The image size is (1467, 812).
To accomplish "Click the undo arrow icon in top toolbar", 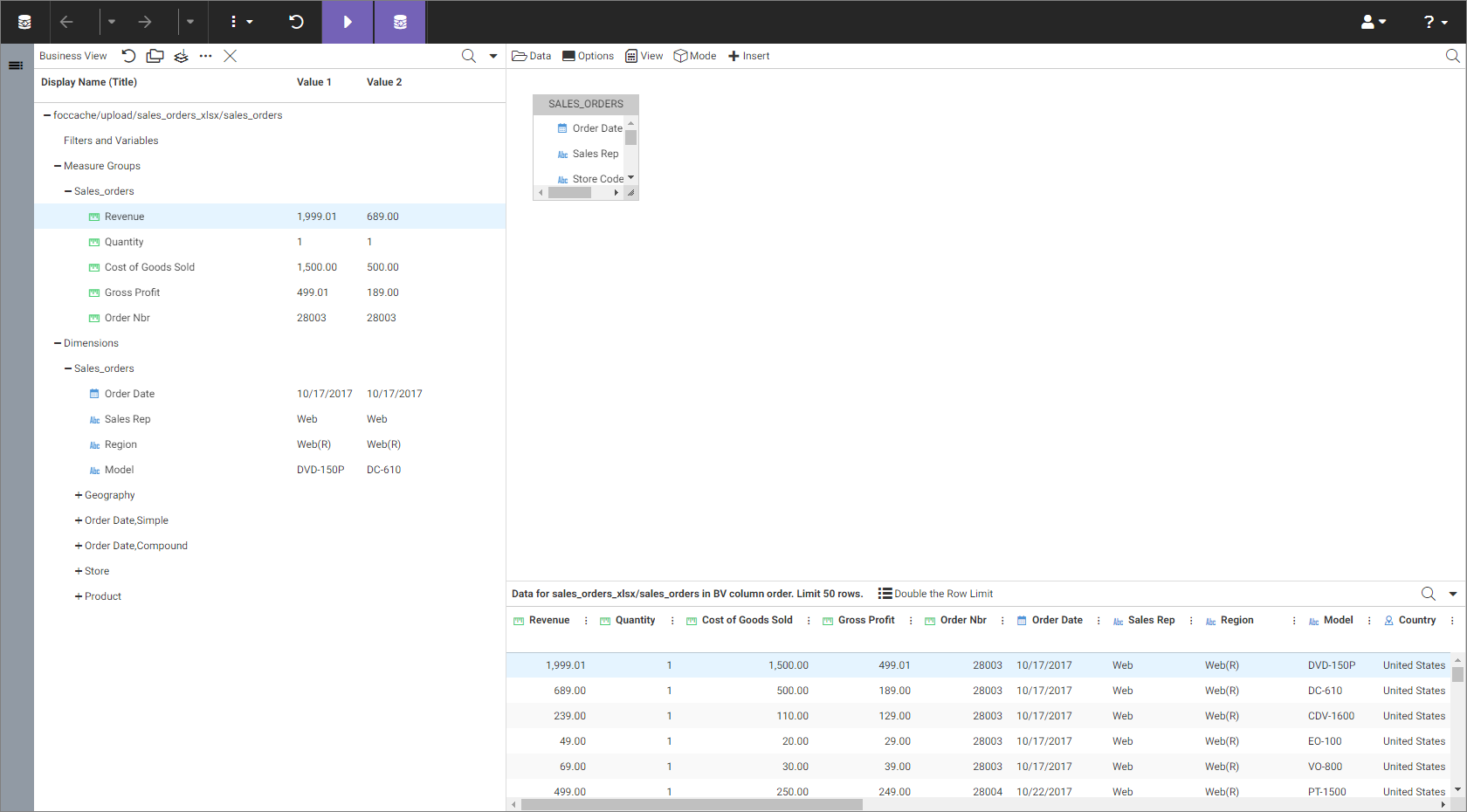I will coord(296,22).
